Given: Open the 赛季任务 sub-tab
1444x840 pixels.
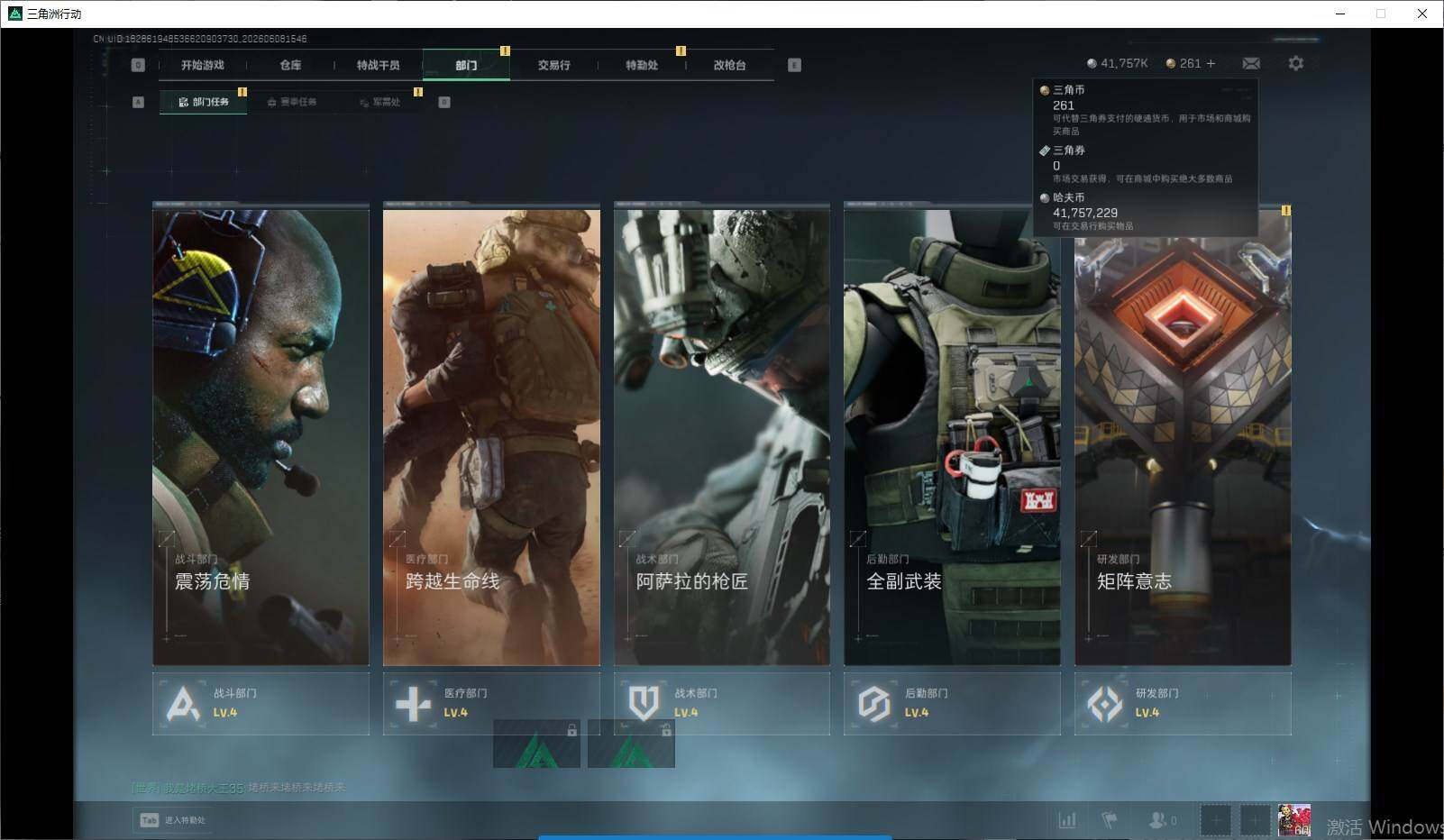Looking at the screenshot, I should [292, 102].
